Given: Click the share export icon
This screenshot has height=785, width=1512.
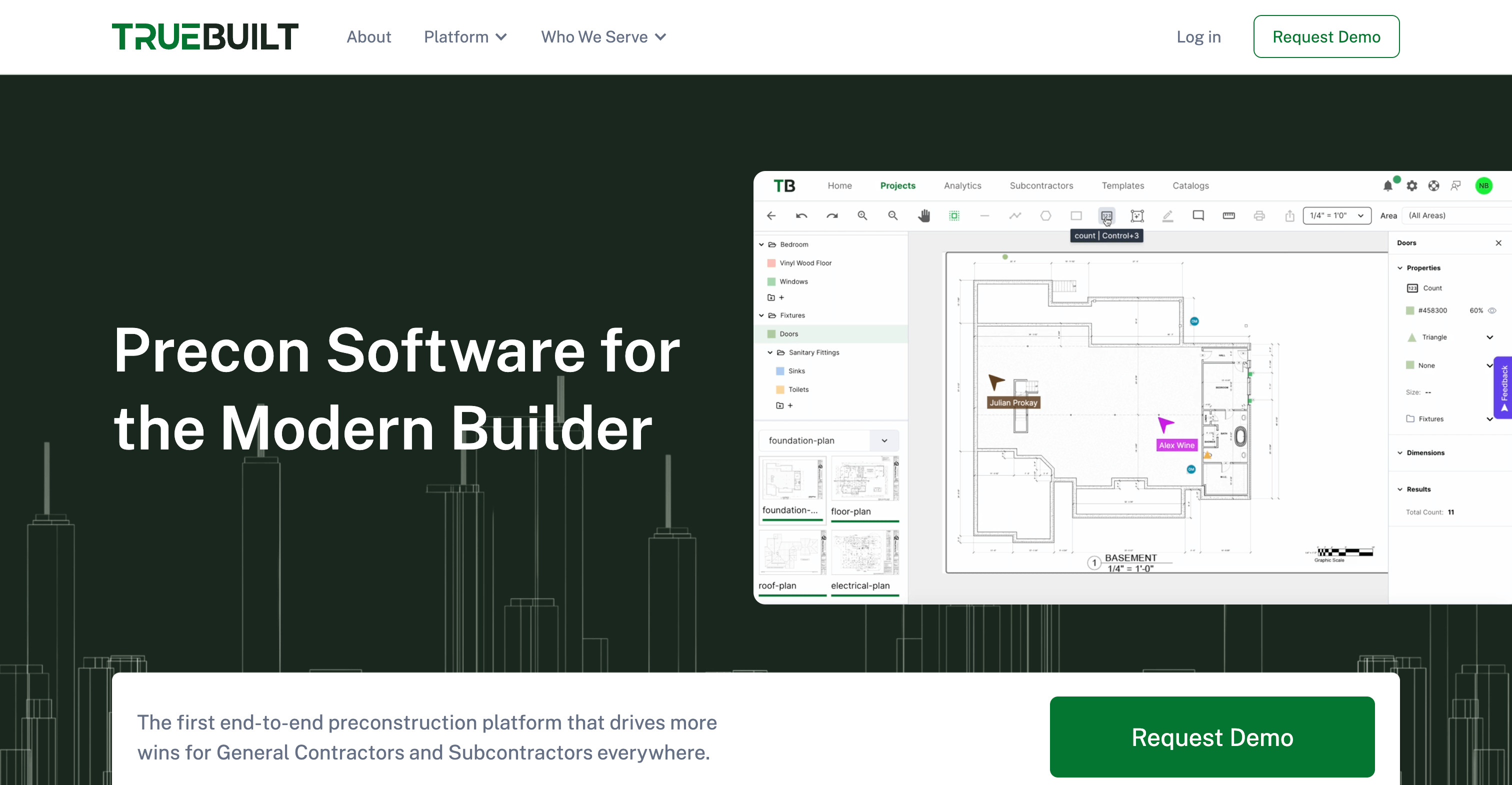Looking at the screenshot, I should [1289, 215].
